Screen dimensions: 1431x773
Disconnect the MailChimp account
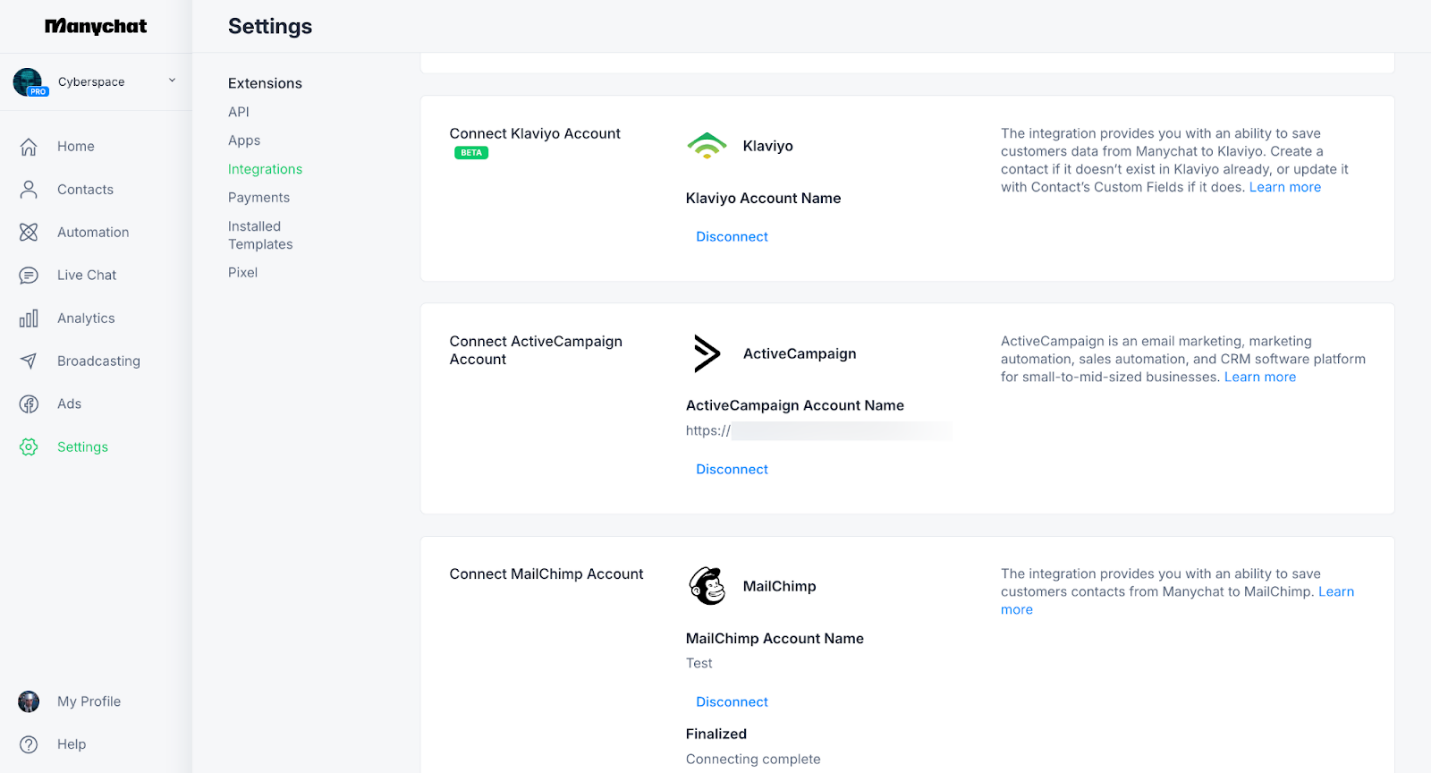(732, 702)
